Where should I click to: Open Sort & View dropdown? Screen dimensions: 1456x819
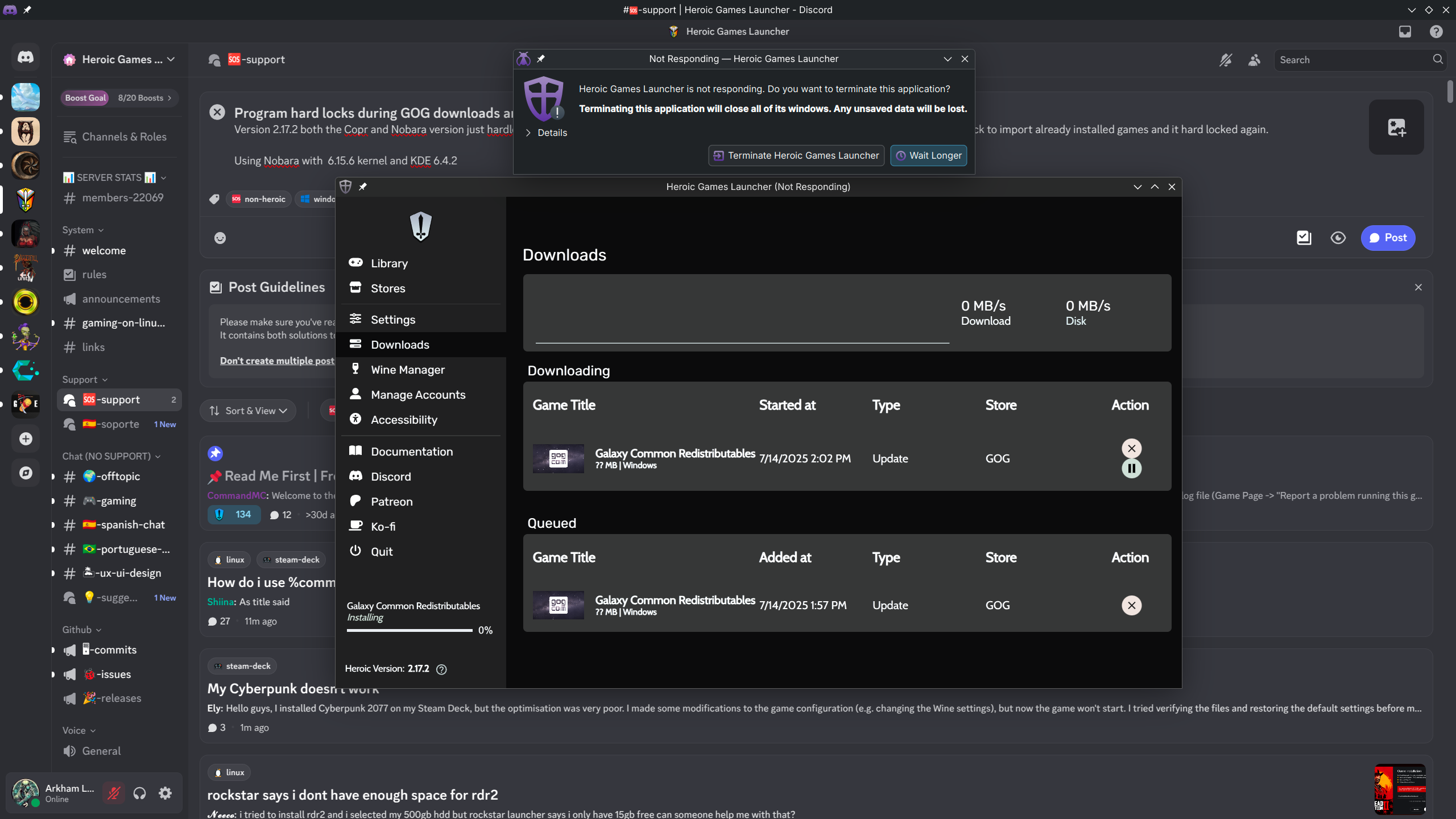point(248,411)
